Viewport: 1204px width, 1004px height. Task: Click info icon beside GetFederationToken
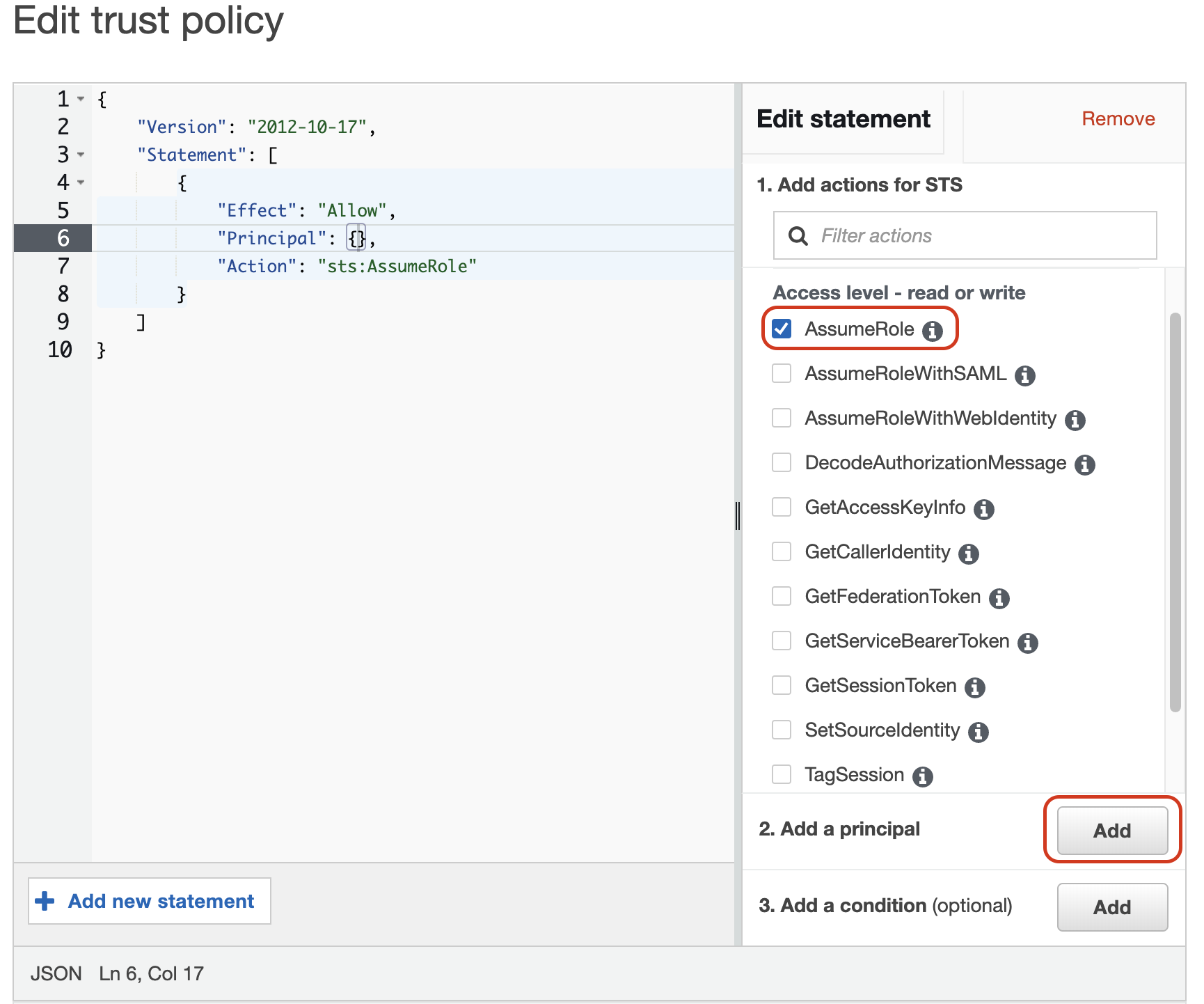tap(999, 598)
